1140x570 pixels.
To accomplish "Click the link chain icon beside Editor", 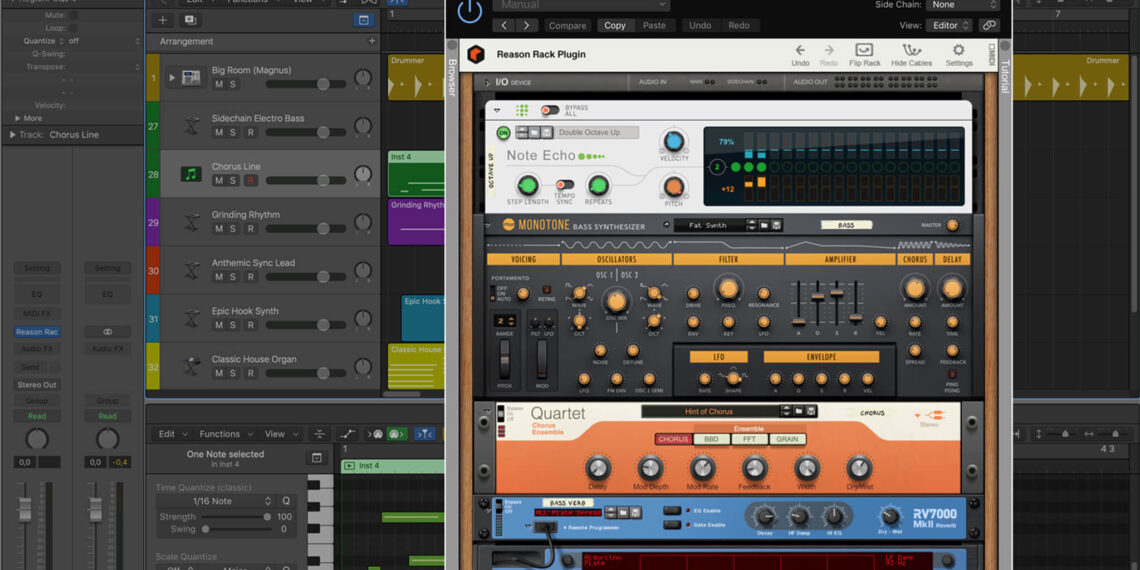I will pyautogui.click(x=988, y=25).
